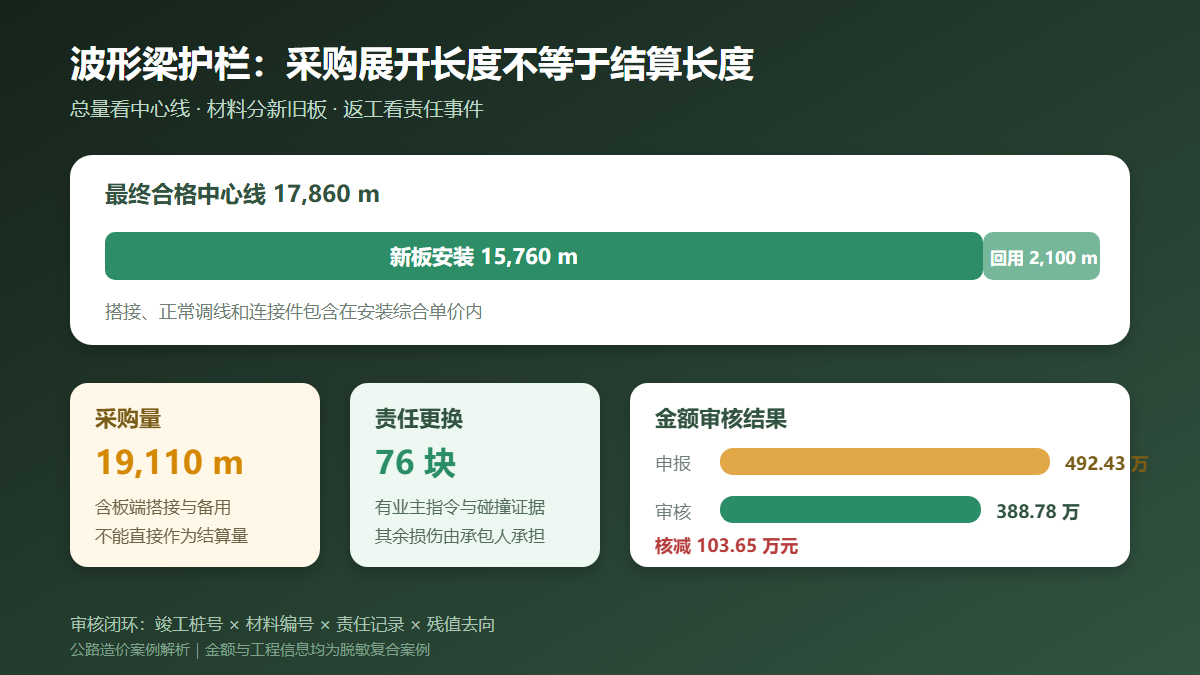Click the note 搭接、正常调线和连接件包含在安装综合单价内
This screenshot has width=1200, height=675.
click(294, 312)
